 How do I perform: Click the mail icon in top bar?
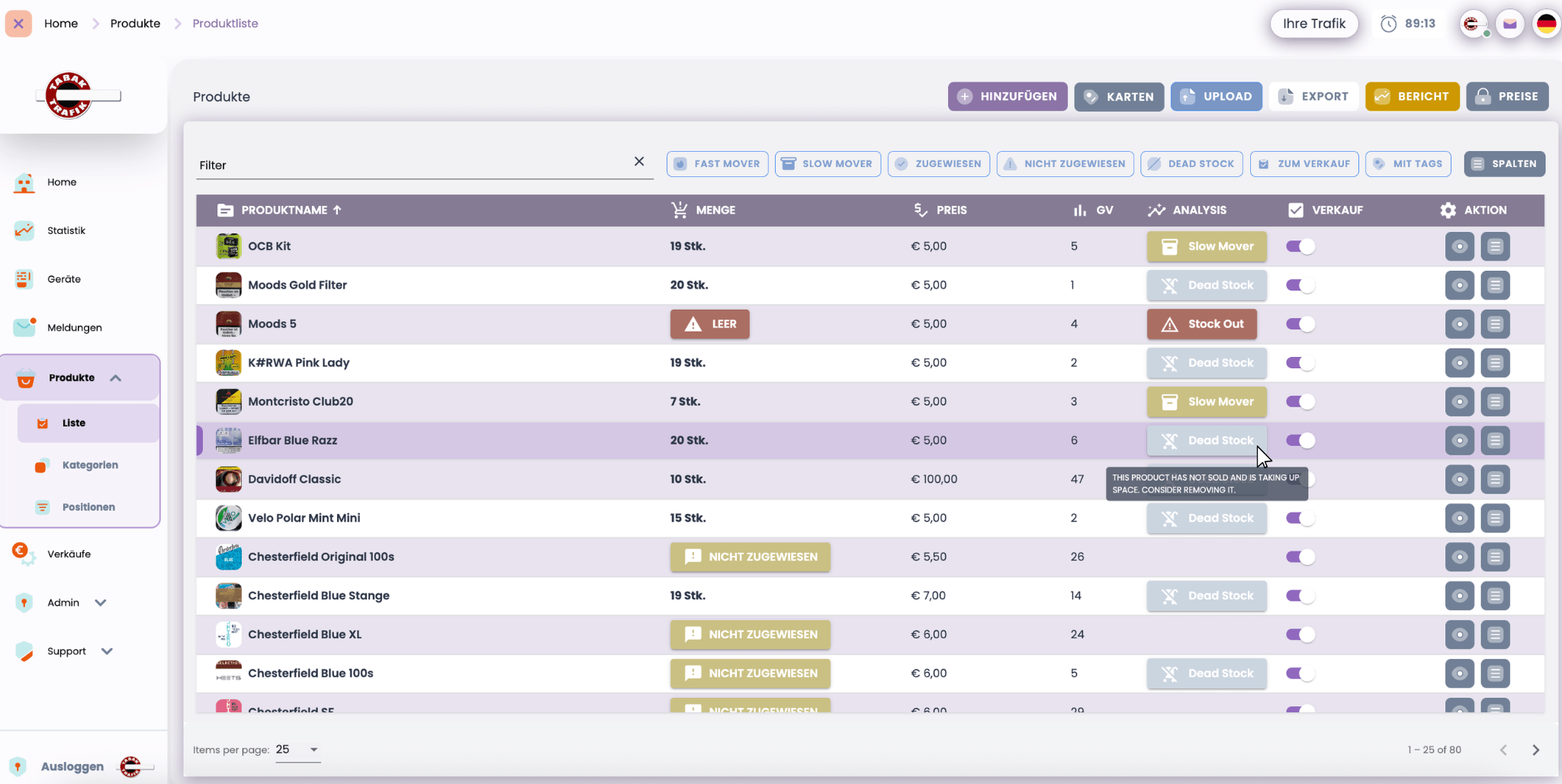tap(1509, 24)
